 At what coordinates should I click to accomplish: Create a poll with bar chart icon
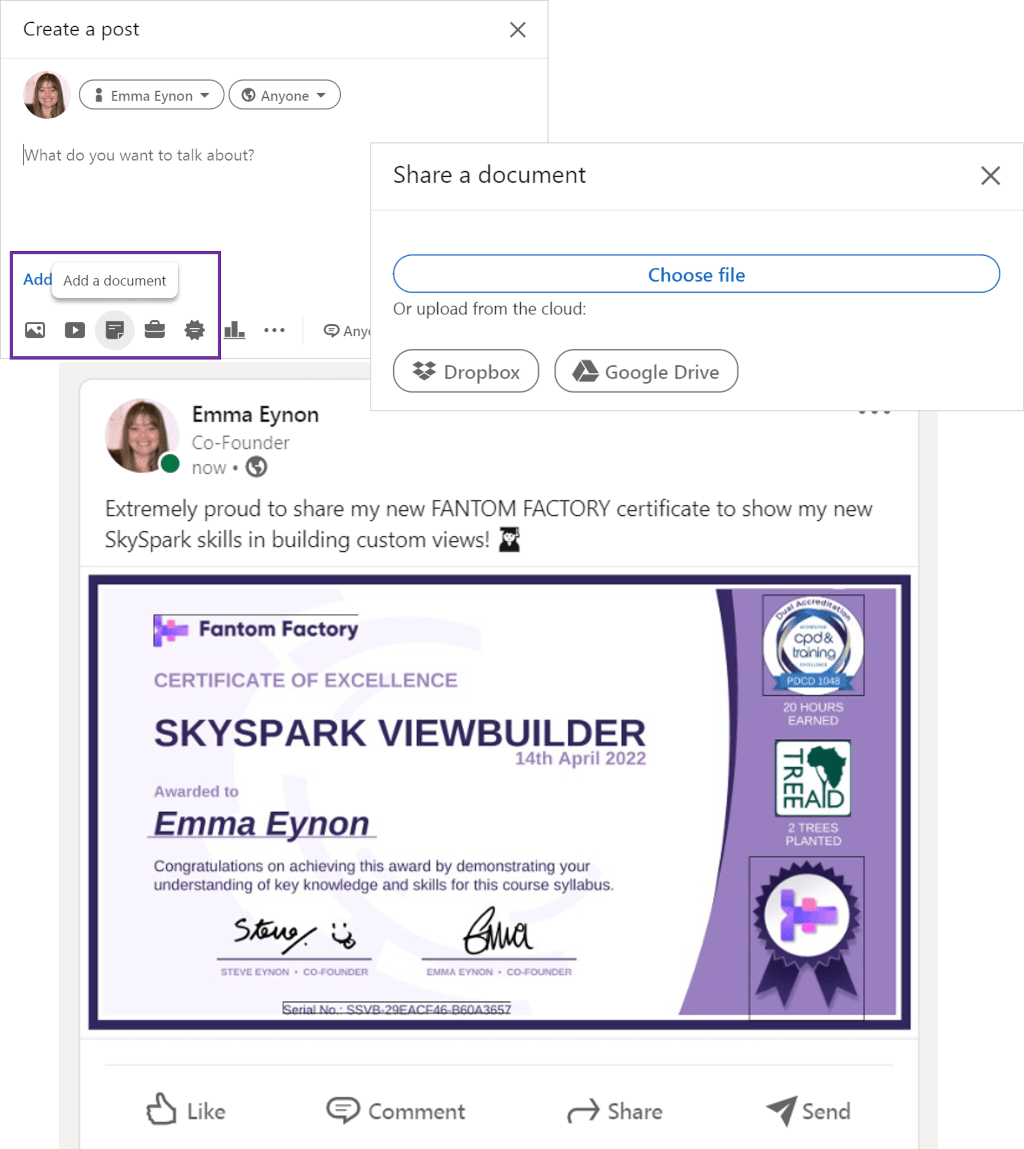click(234, 330)
